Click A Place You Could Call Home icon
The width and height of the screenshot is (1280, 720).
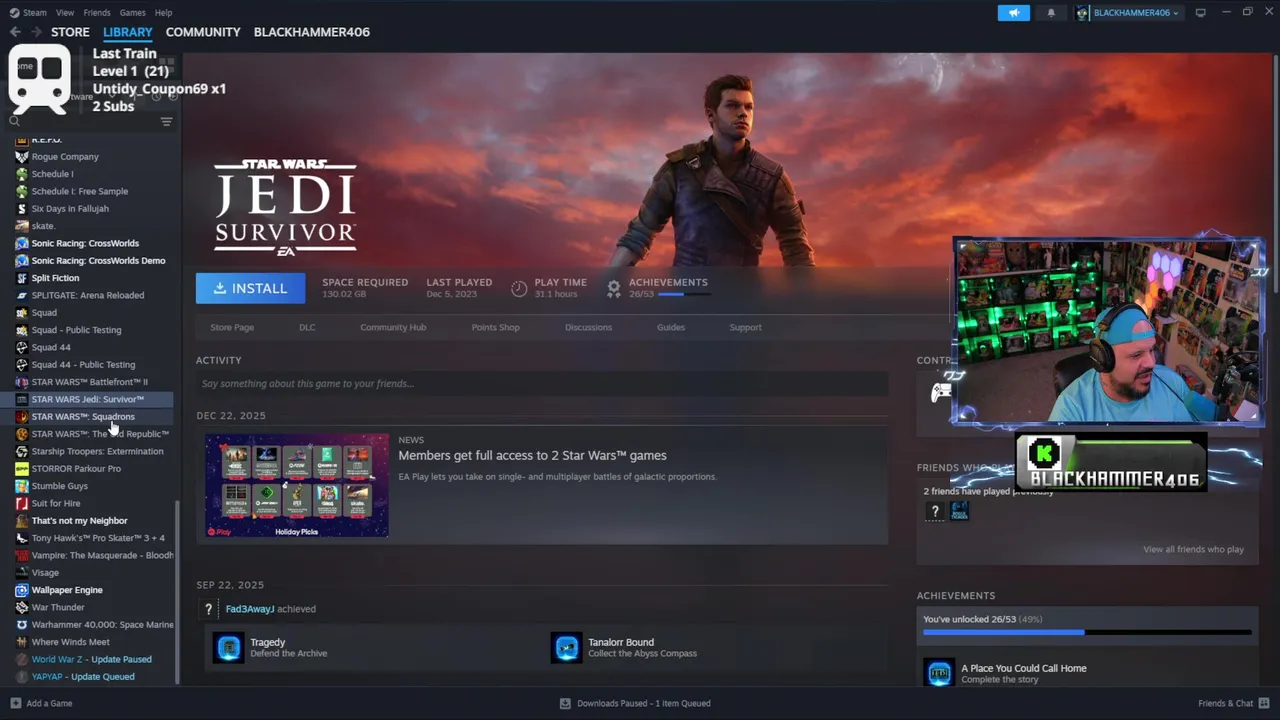(x=939, y=673)
